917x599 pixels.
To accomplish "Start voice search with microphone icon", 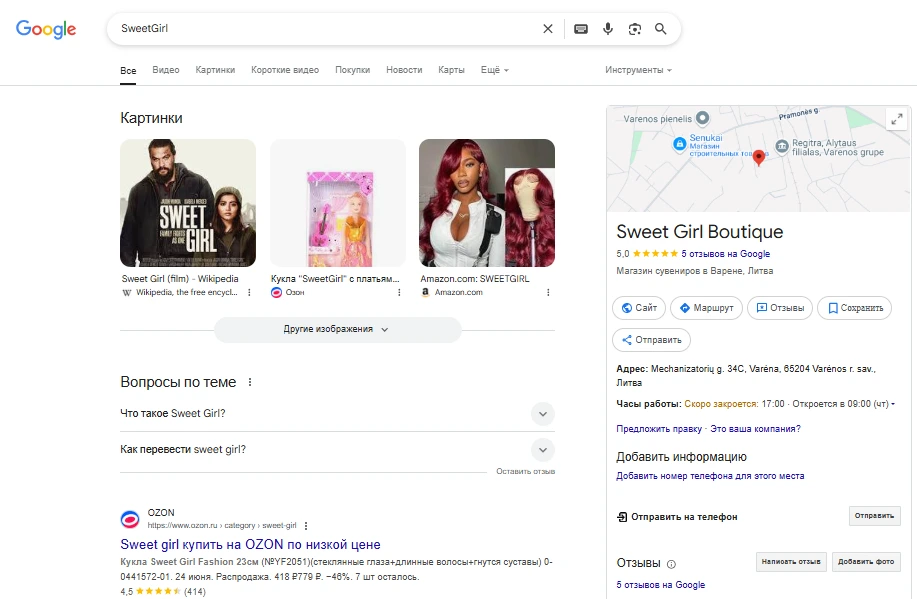I will pos(608,29).
